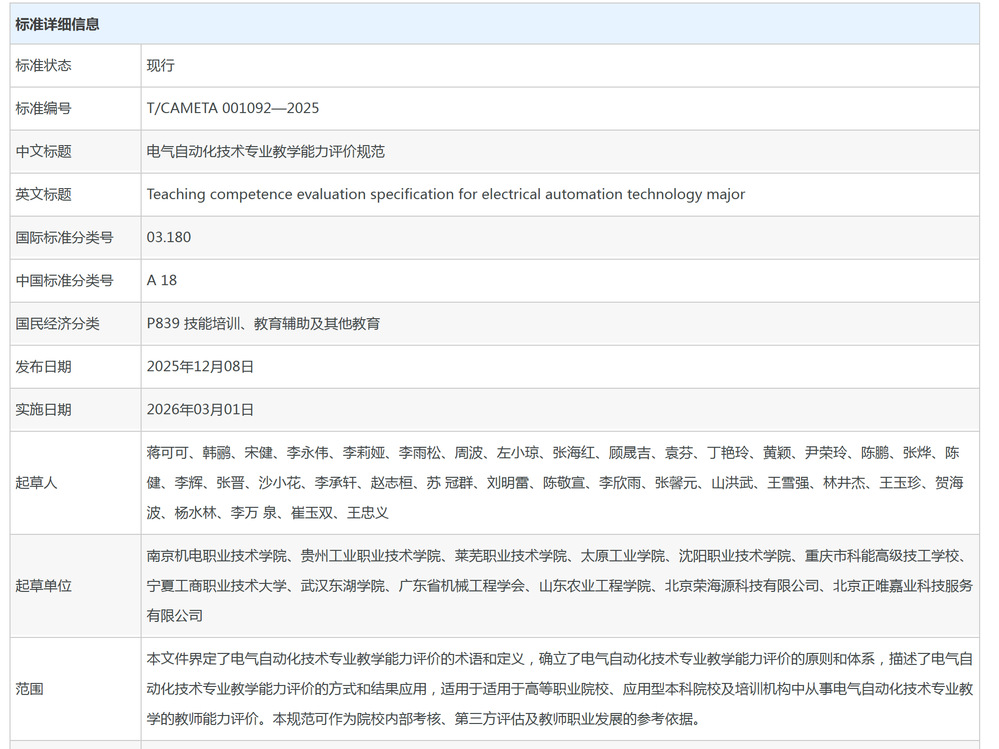Click the ICS classification value 03.180
The height and width of the screenshot is (749, 999).
168,238
